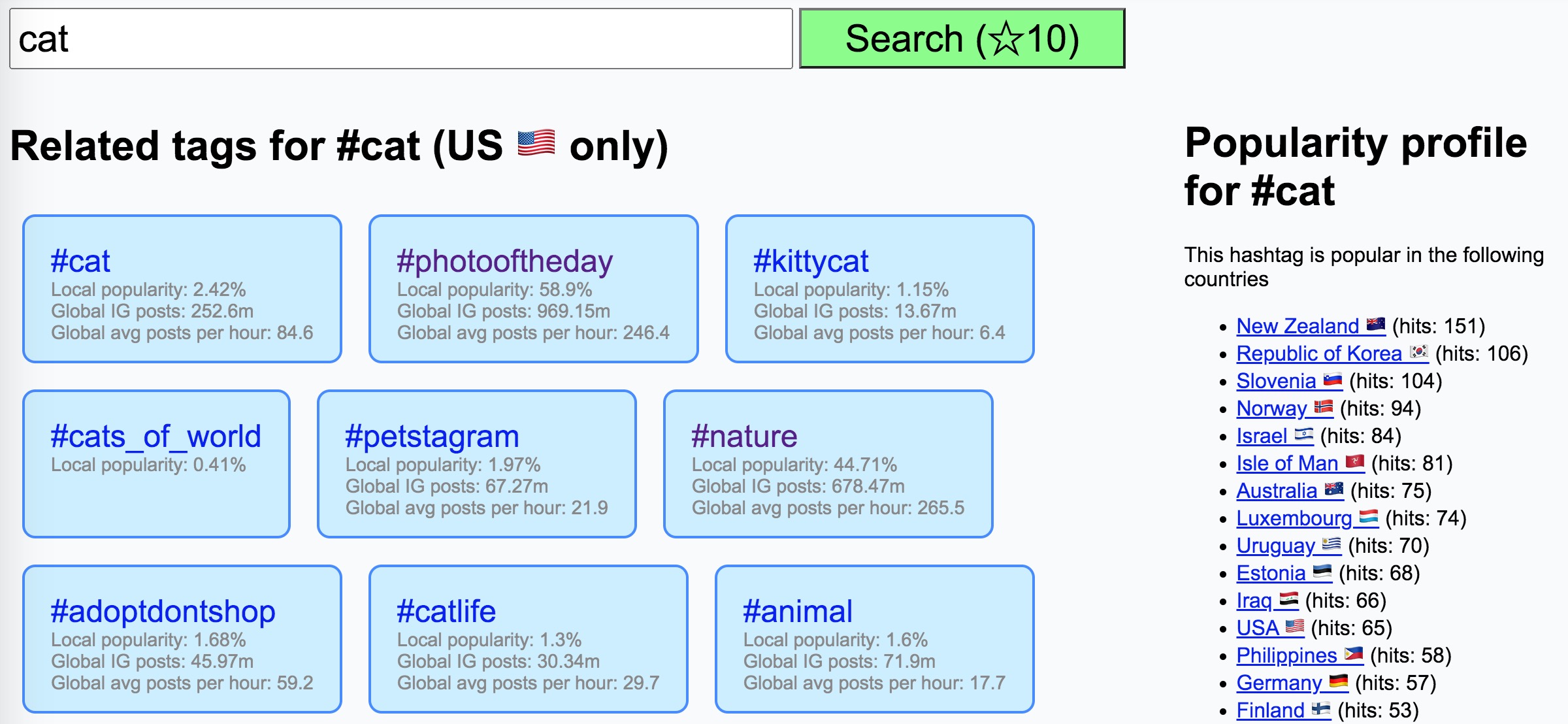Select the Australia country link
This screenshot has height=724, width=1568.
coord(1277,490)
